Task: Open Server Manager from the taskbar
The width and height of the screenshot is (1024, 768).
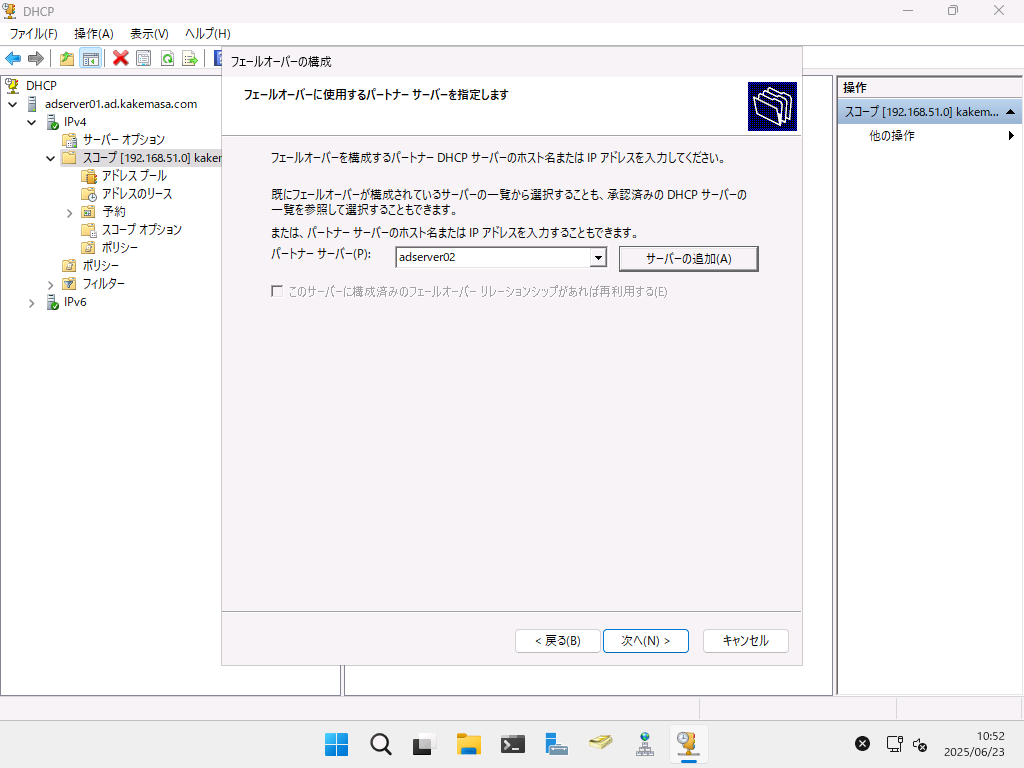Action: pos(556,744)
